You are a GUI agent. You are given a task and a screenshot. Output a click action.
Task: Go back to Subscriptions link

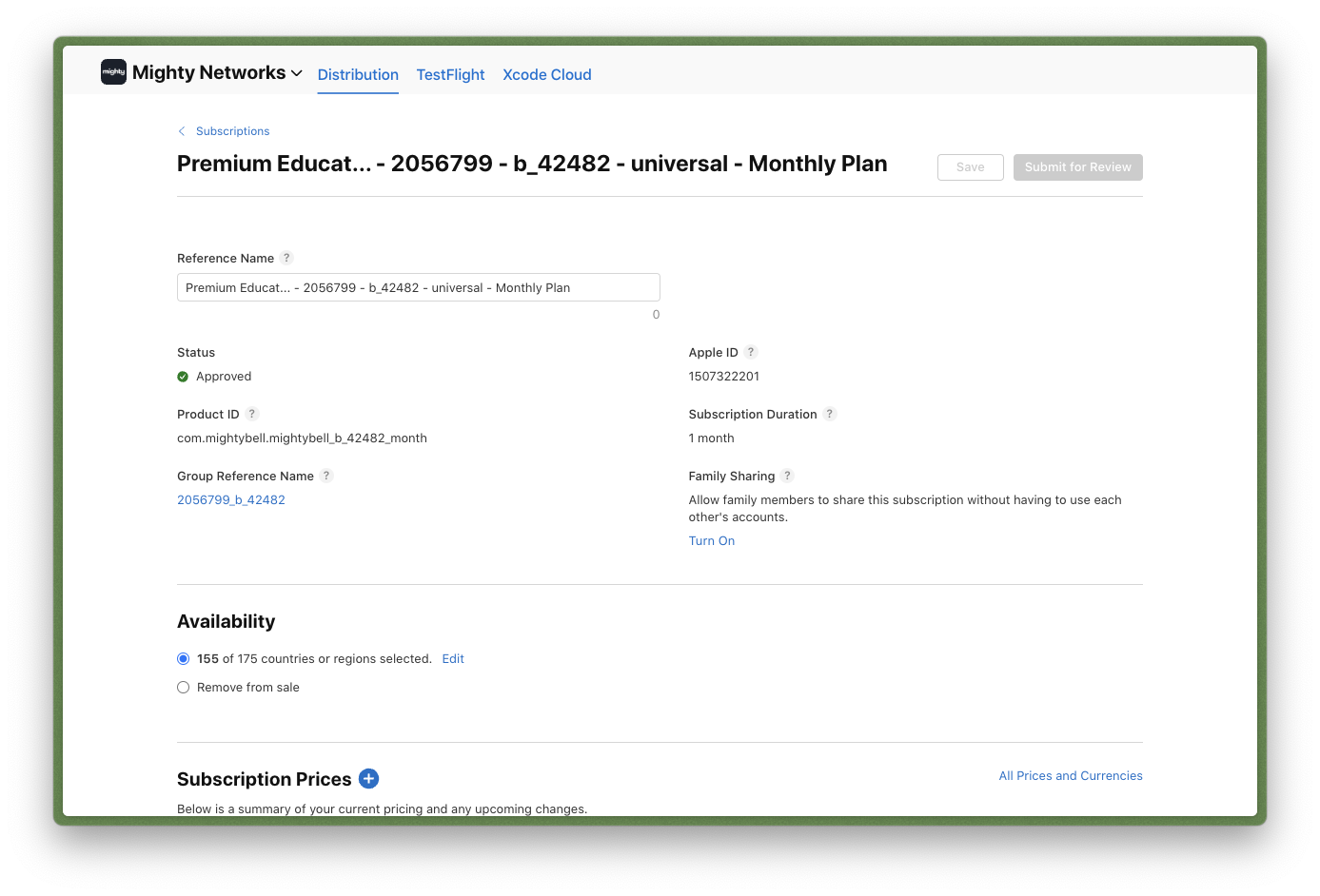click(x=232, y=131)
